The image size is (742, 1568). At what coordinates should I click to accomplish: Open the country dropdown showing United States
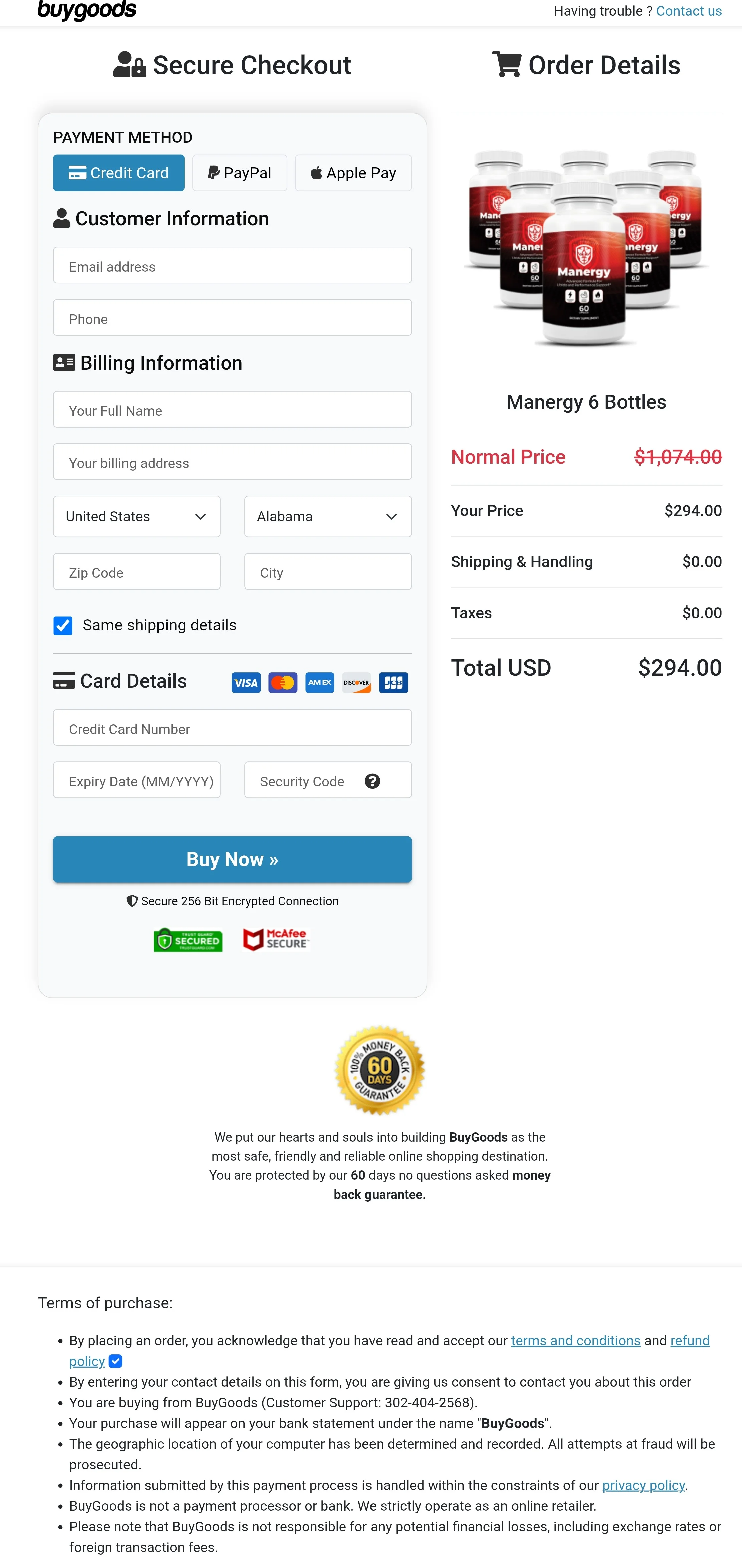(136, 516)
